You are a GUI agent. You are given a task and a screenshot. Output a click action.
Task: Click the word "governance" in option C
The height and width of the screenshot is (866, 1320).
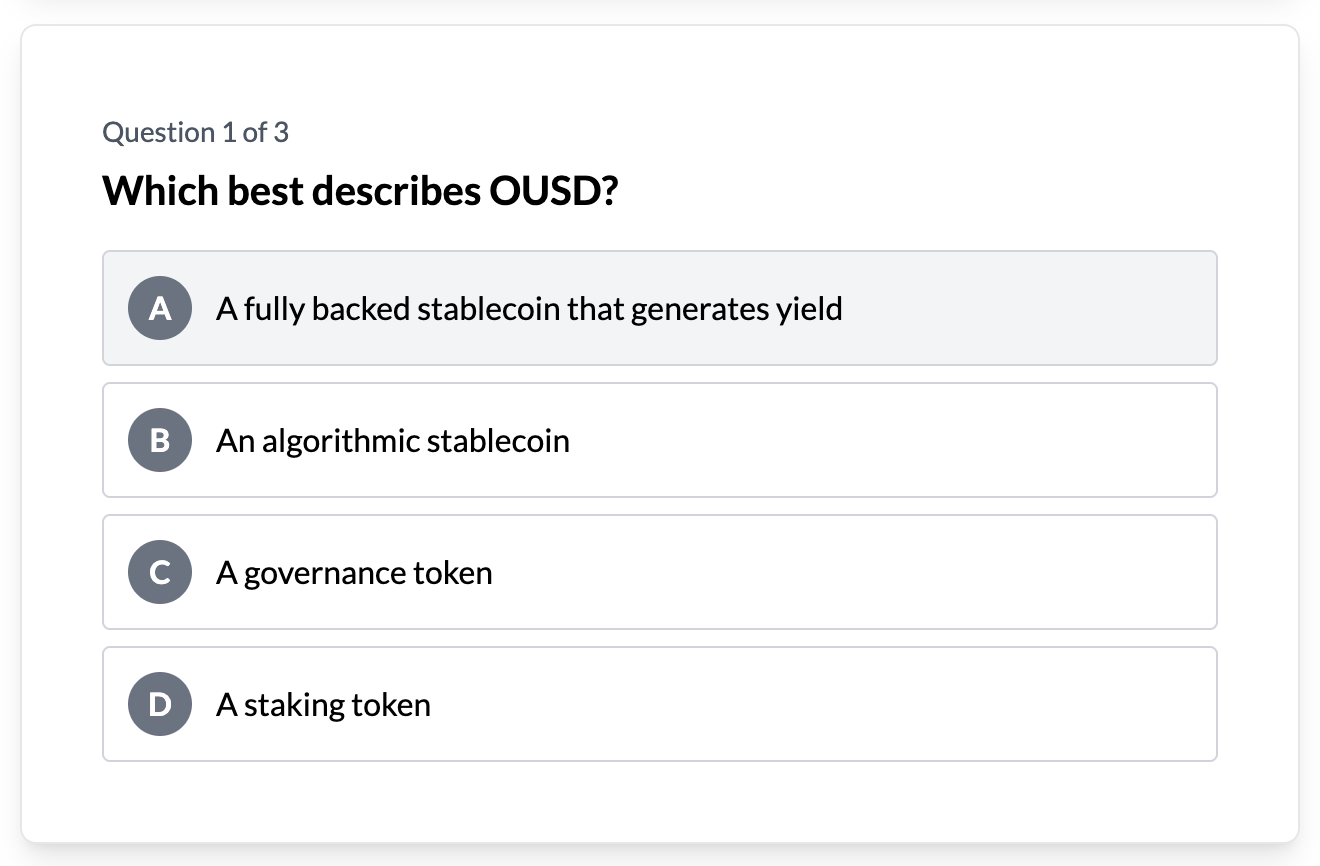tap(324, 573)
